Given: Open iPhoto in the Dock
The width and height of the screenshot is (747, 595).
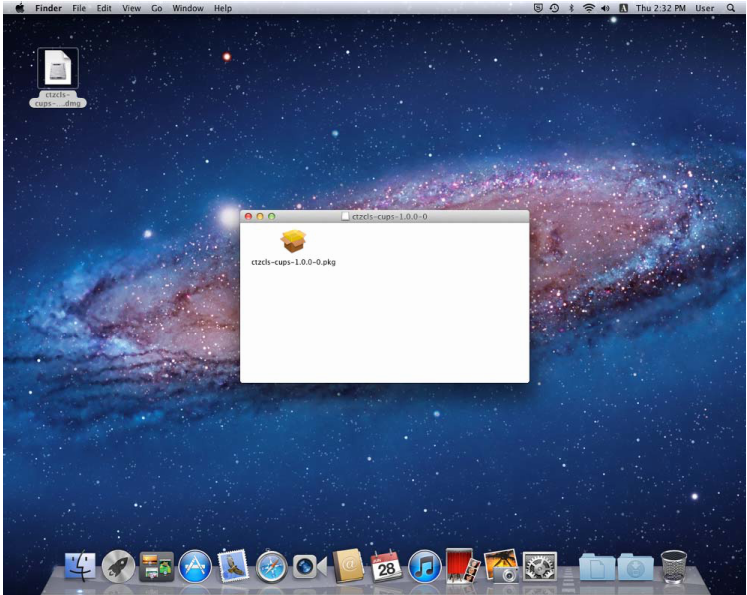Looking at the screenshot, I should (501, 566).
